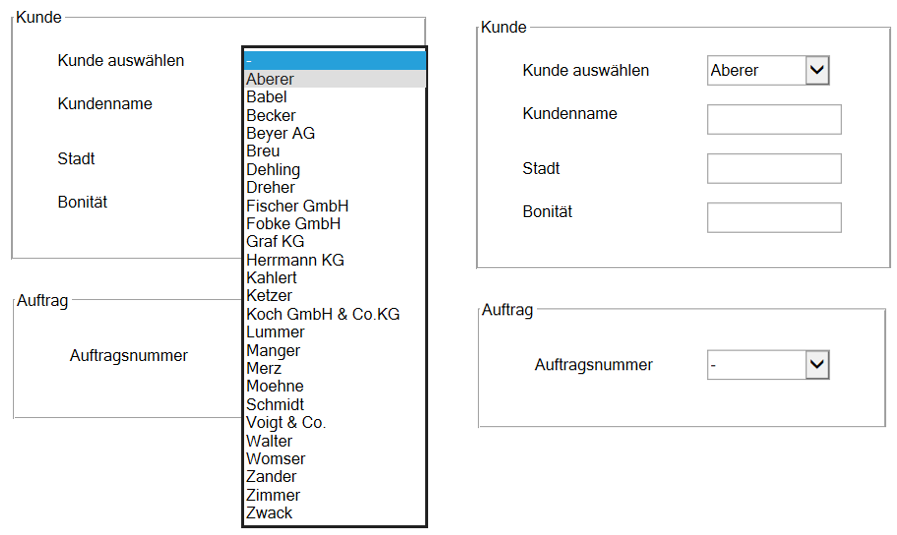Select Aberer in the customer dropdown list
The height and width of the screenshot is (535, 897).
pyautogui.click(x=335, y=79)
